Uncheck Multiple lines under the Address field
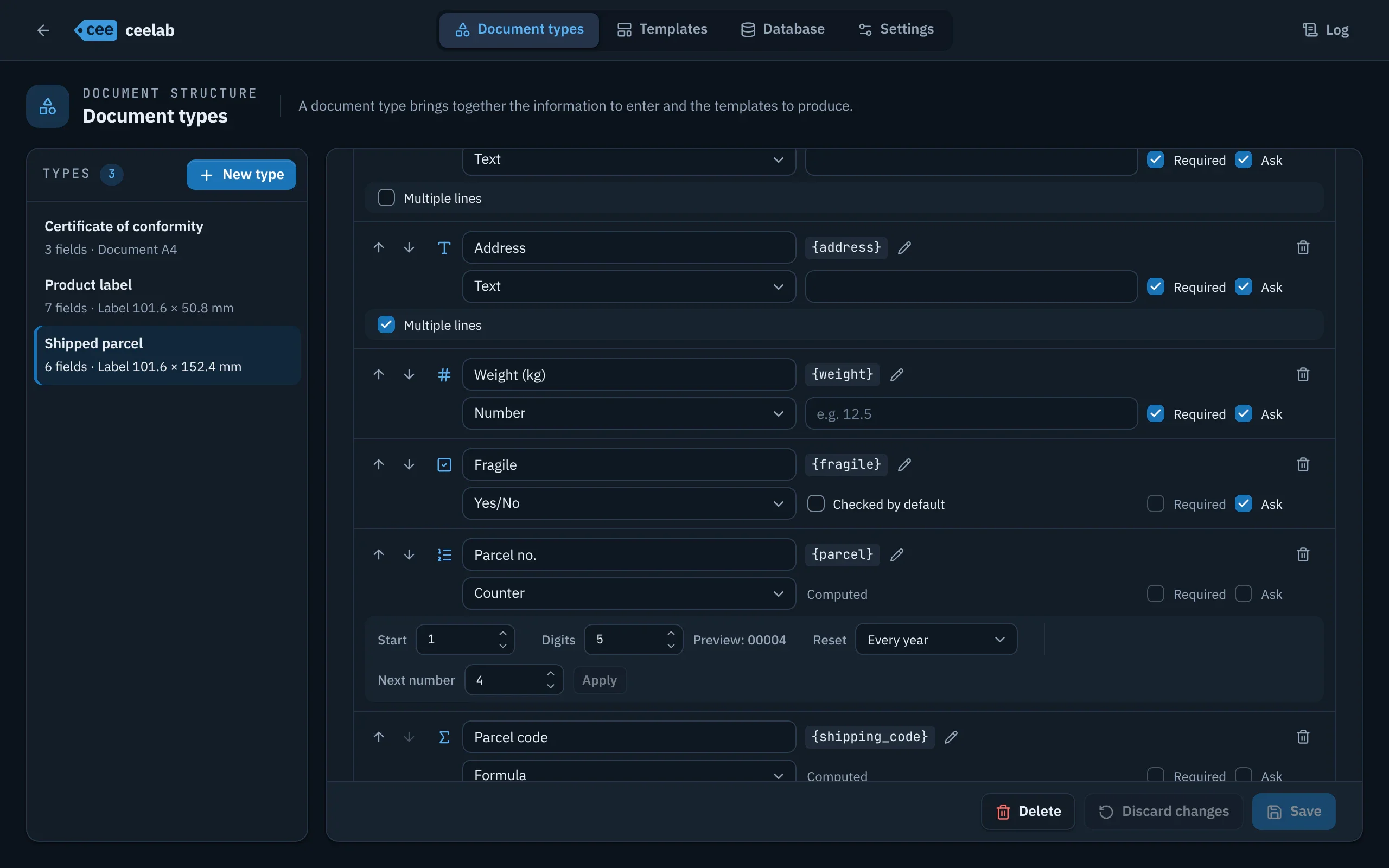Viewport: 1389px width, 868px height. click(386, 324)
